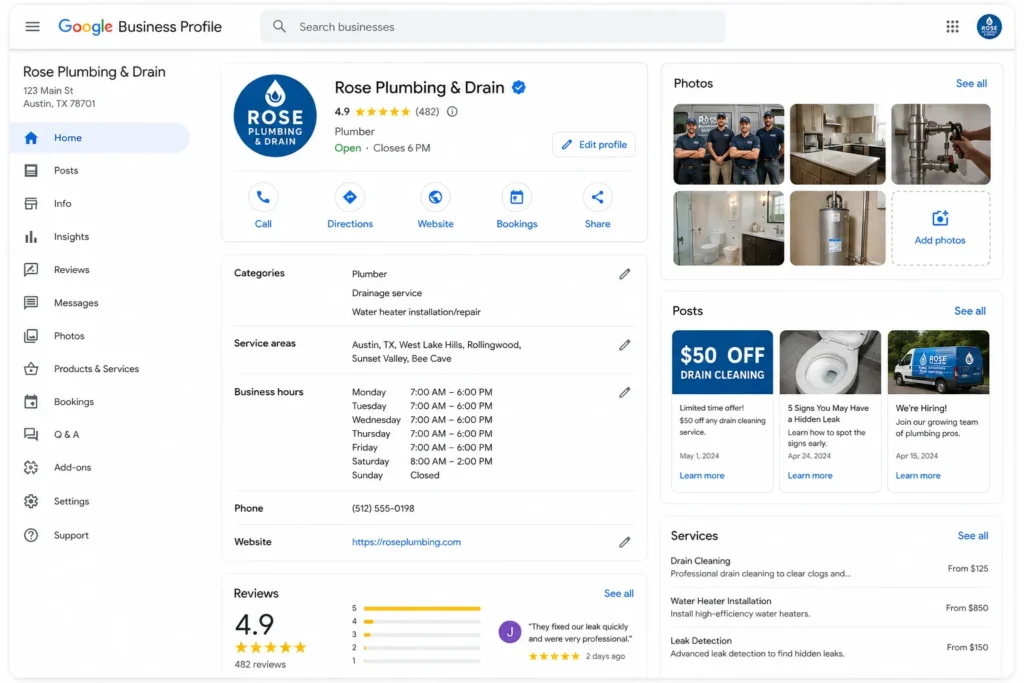
Task: Open the roseplumbing.com website link
Action: point(406,542)
